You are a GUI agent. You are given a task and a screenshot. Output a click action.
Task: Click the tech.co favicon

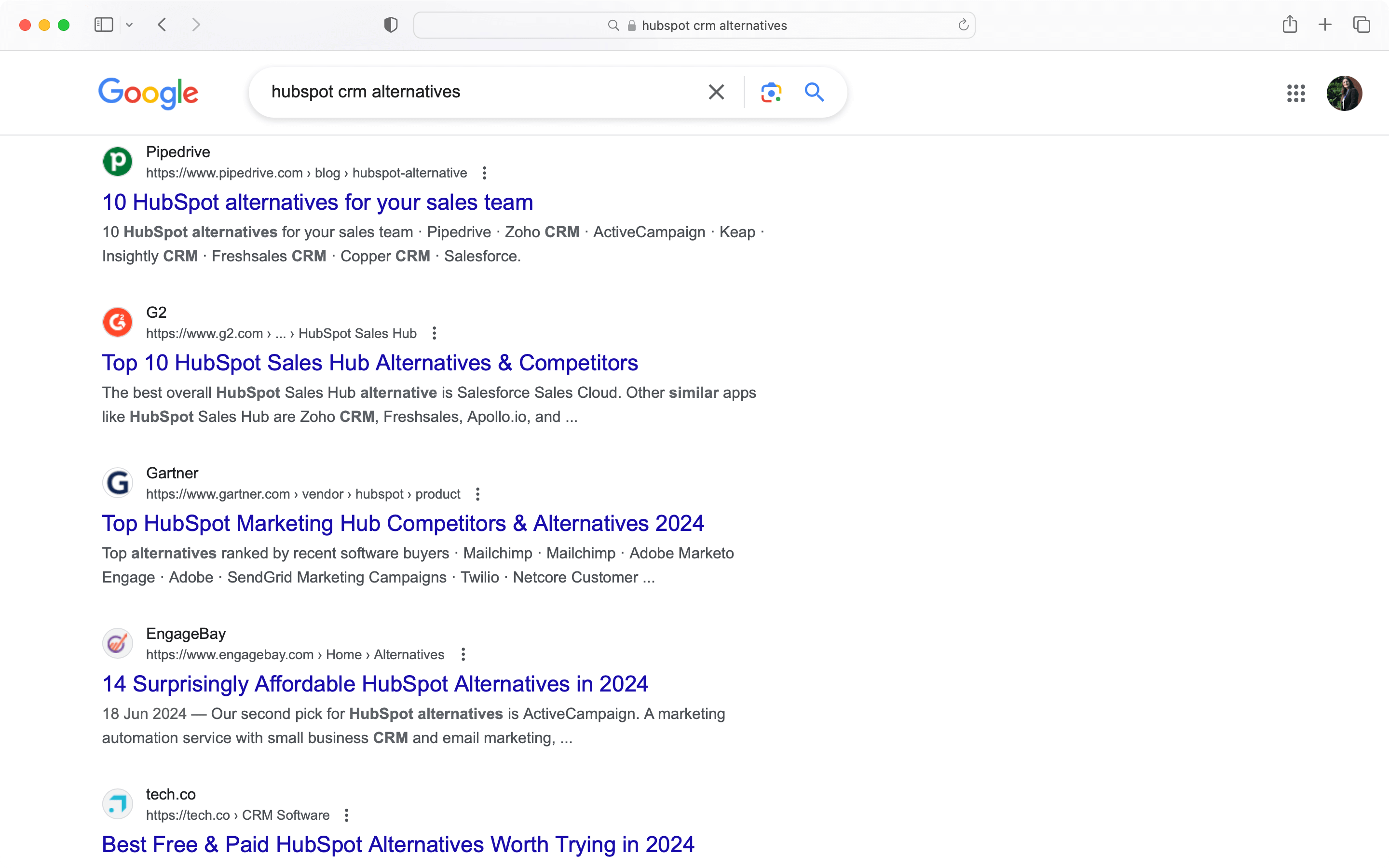pos(118,804)
